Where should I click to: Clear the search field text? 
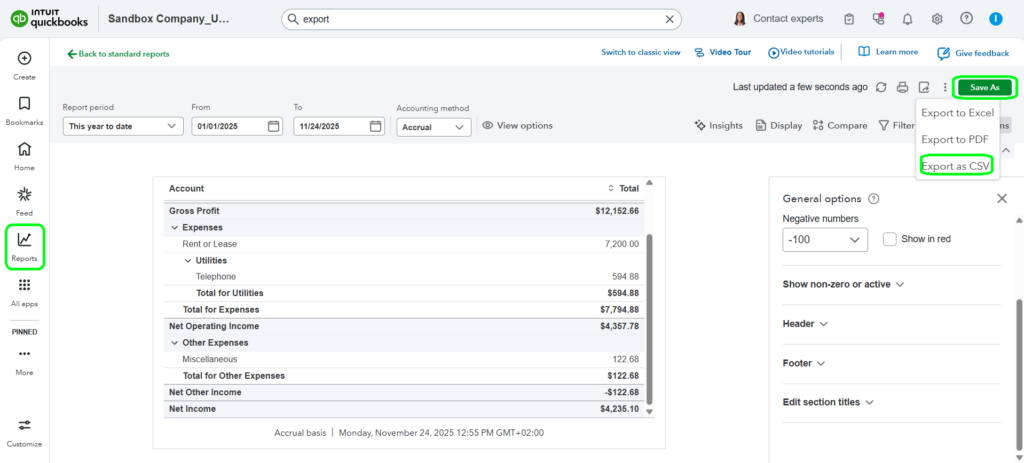[669, 19]
